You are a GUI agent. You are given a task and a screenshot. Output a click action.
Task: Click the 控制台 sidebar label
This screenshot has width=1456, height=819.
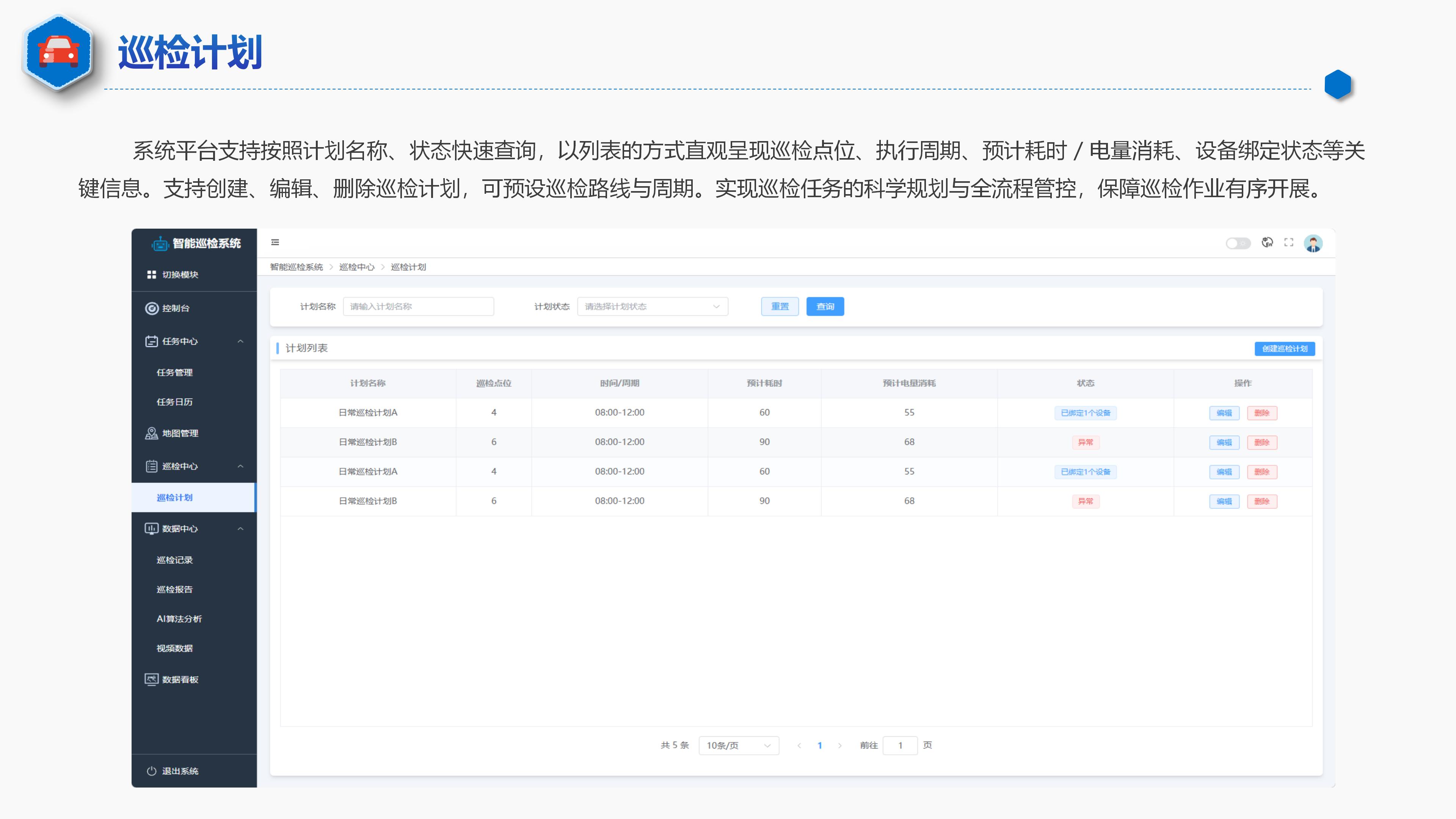pos(176,308)
